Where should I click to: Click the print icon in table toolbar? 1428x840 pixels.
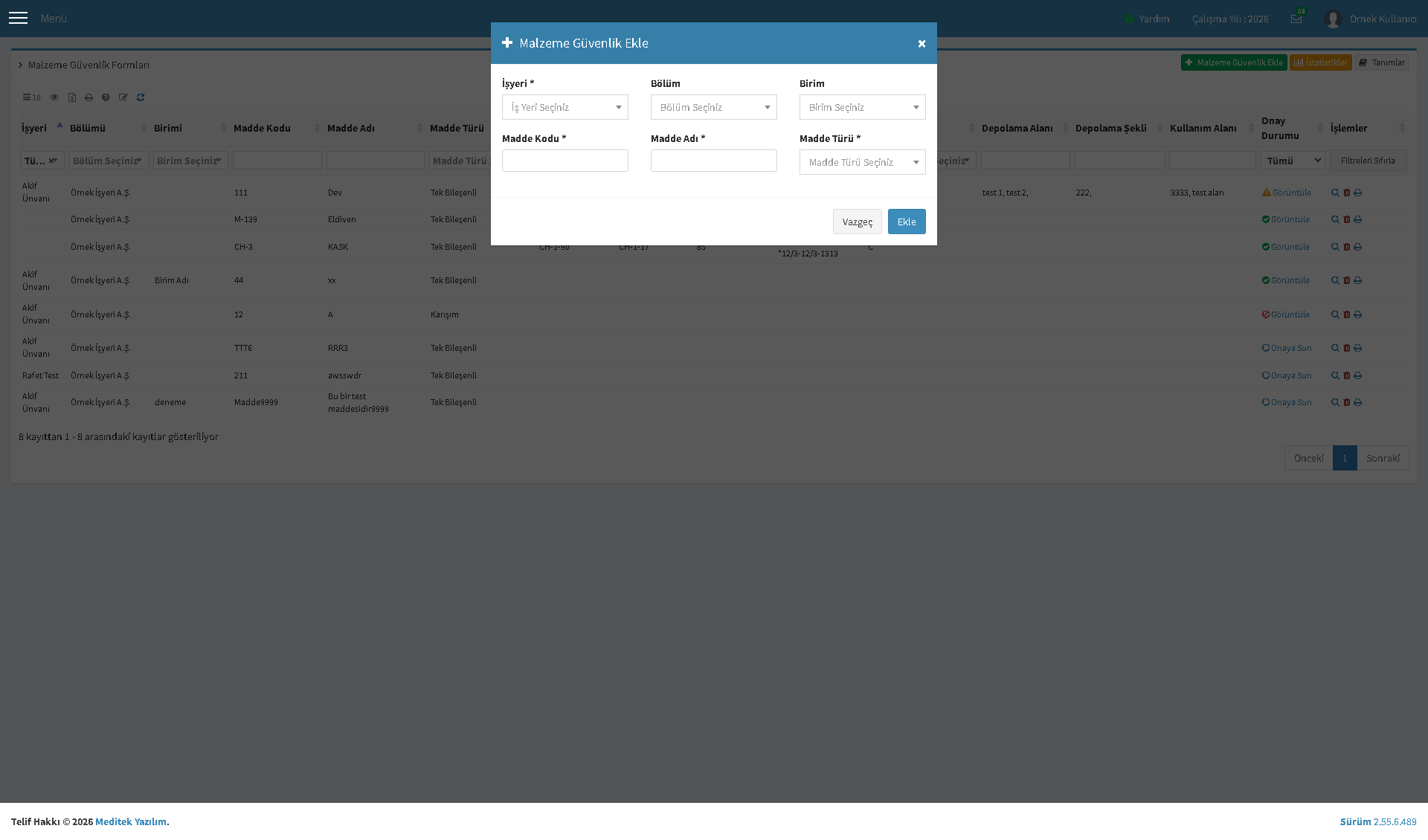point(89,97)
